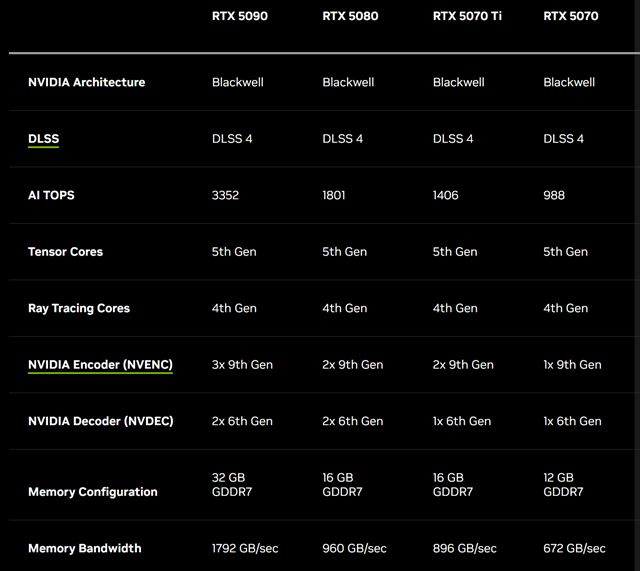Click RTX 5080's Blackwell architecture cell

click(348, 82)
